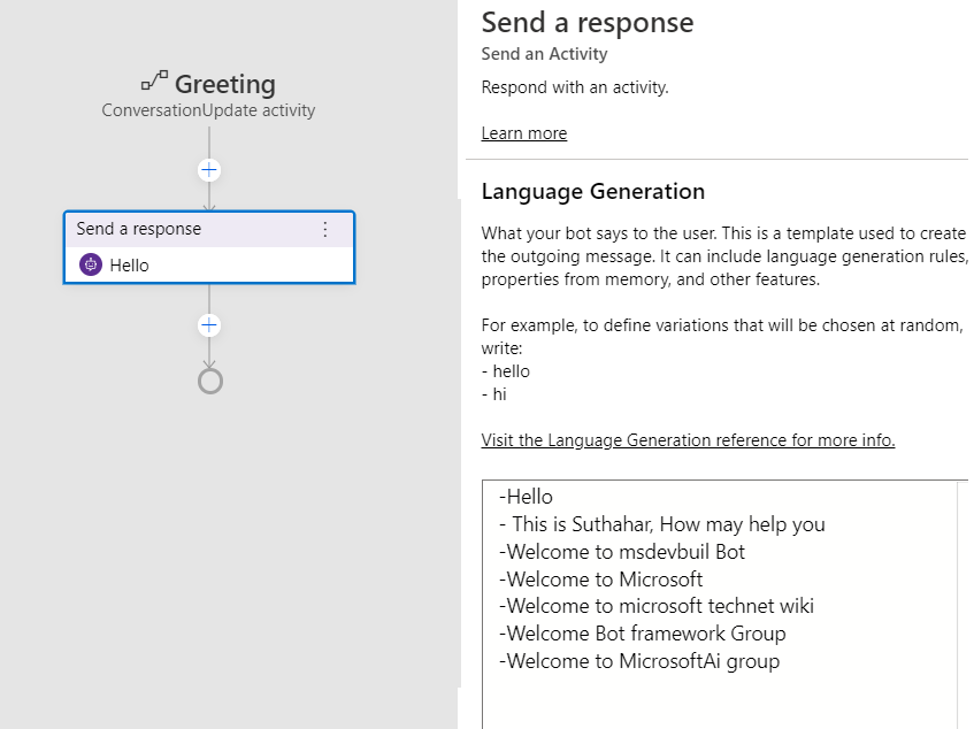Click the trigger flow icon beside Greeting

click(x=155, y=81)
